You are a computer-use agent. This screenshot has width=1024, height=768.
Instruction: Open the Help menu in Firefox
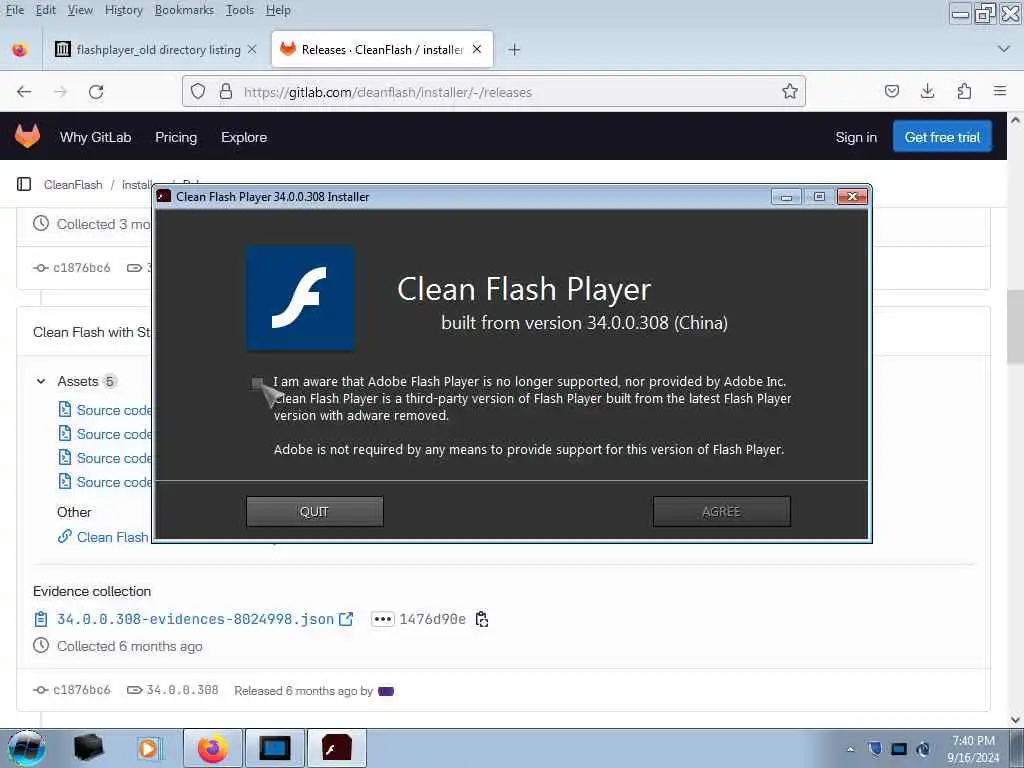[278, 10]
